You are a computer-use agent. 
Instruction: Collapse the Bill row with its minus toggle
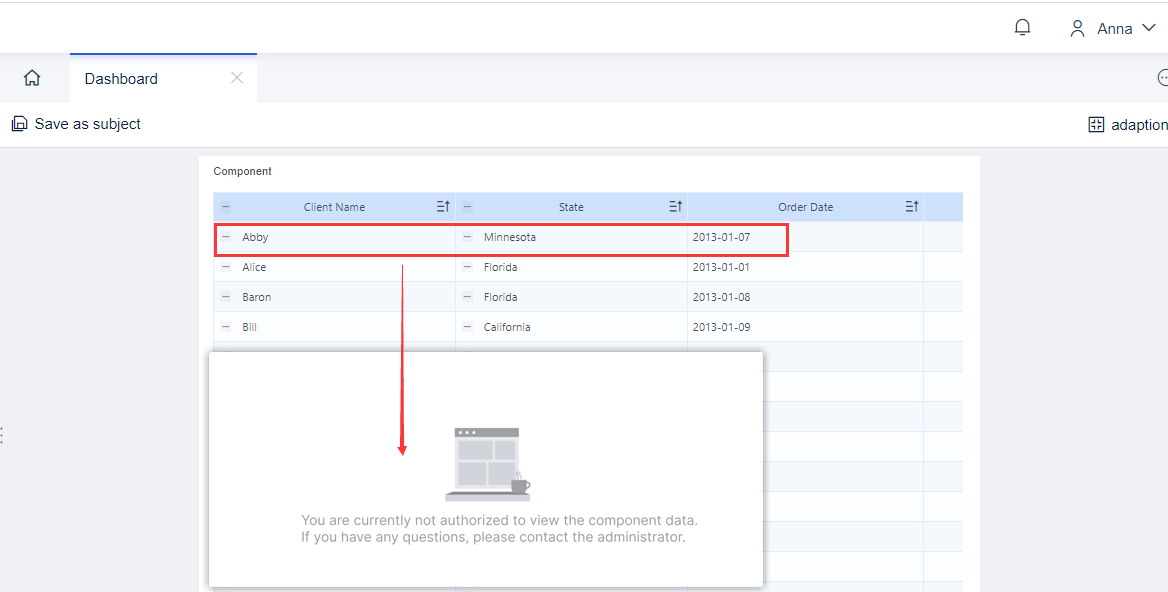[x=226, y=327]
